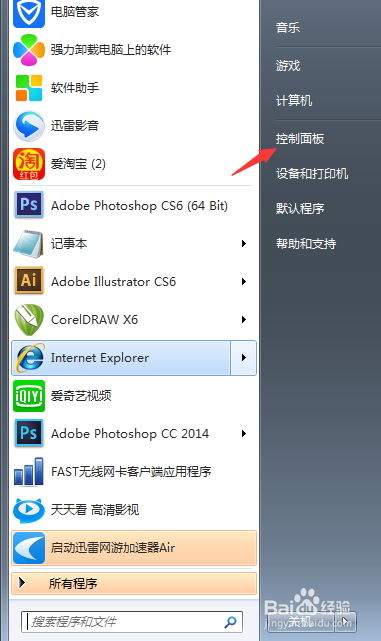Viewport: 381px width, 641px height.
Task: Click the 所有程序 label
Action: (73, 583)
